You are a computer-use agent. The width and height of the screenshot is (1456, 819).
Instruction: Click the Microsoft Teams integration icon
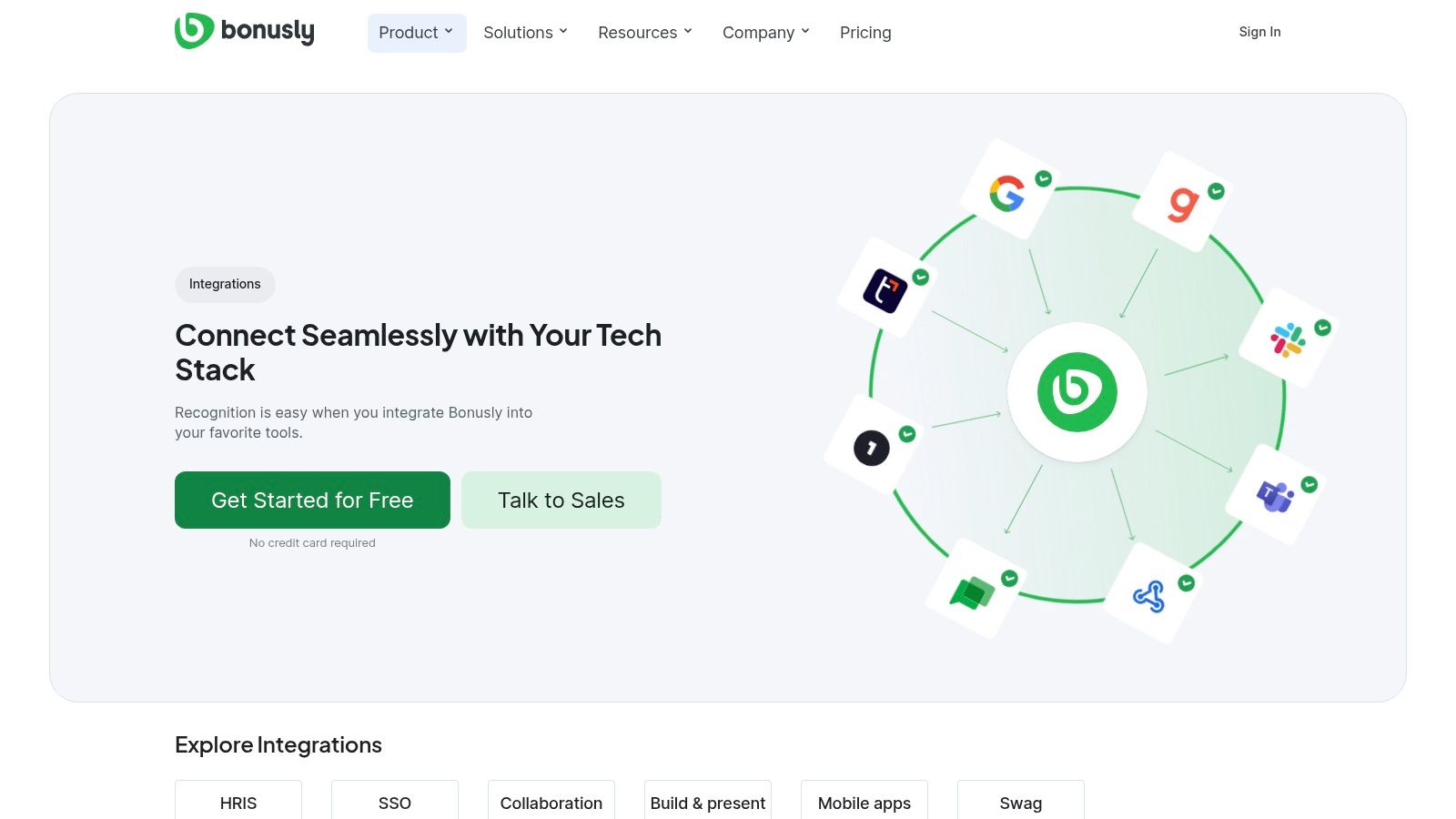point(1275,497)
